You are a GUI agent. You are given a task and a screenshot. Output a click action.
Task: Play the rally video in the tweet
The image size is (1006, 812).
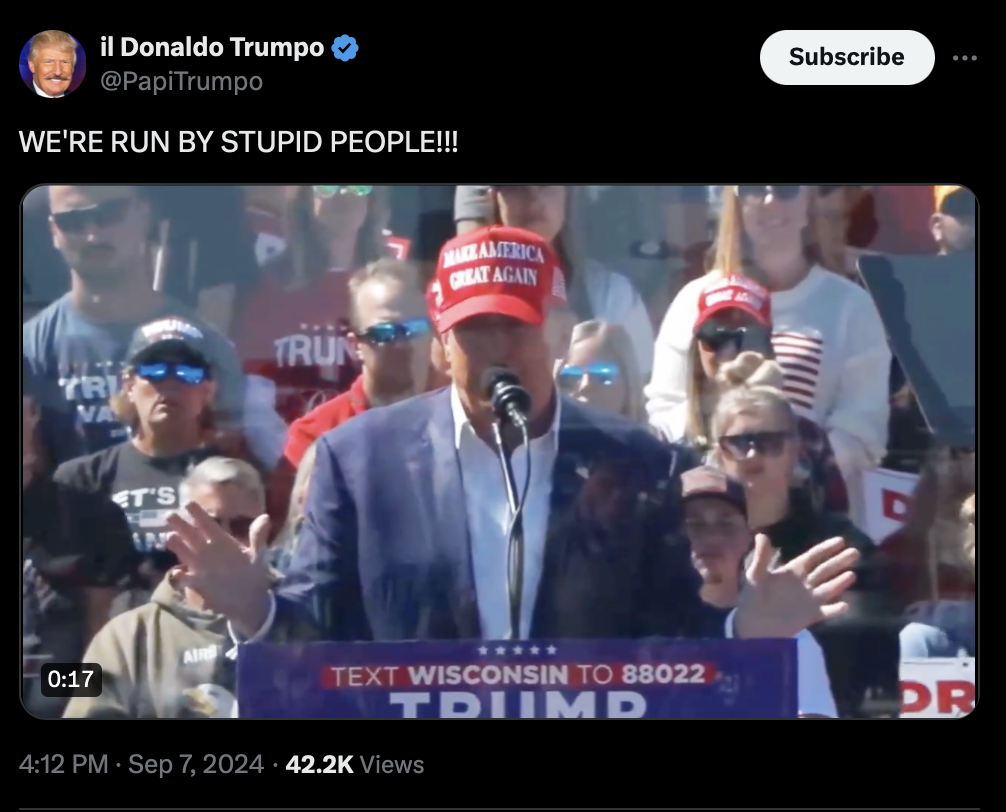(500, 452)
